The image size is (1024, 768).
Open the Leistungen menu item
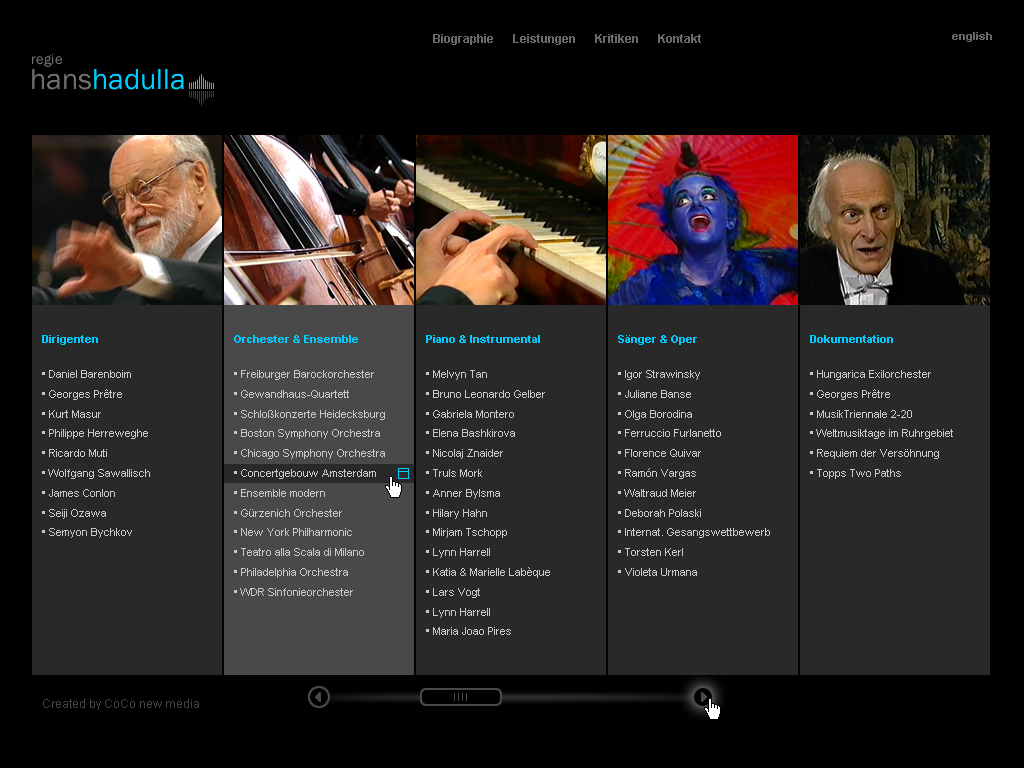pyautogui.click(x=543, y=39)
